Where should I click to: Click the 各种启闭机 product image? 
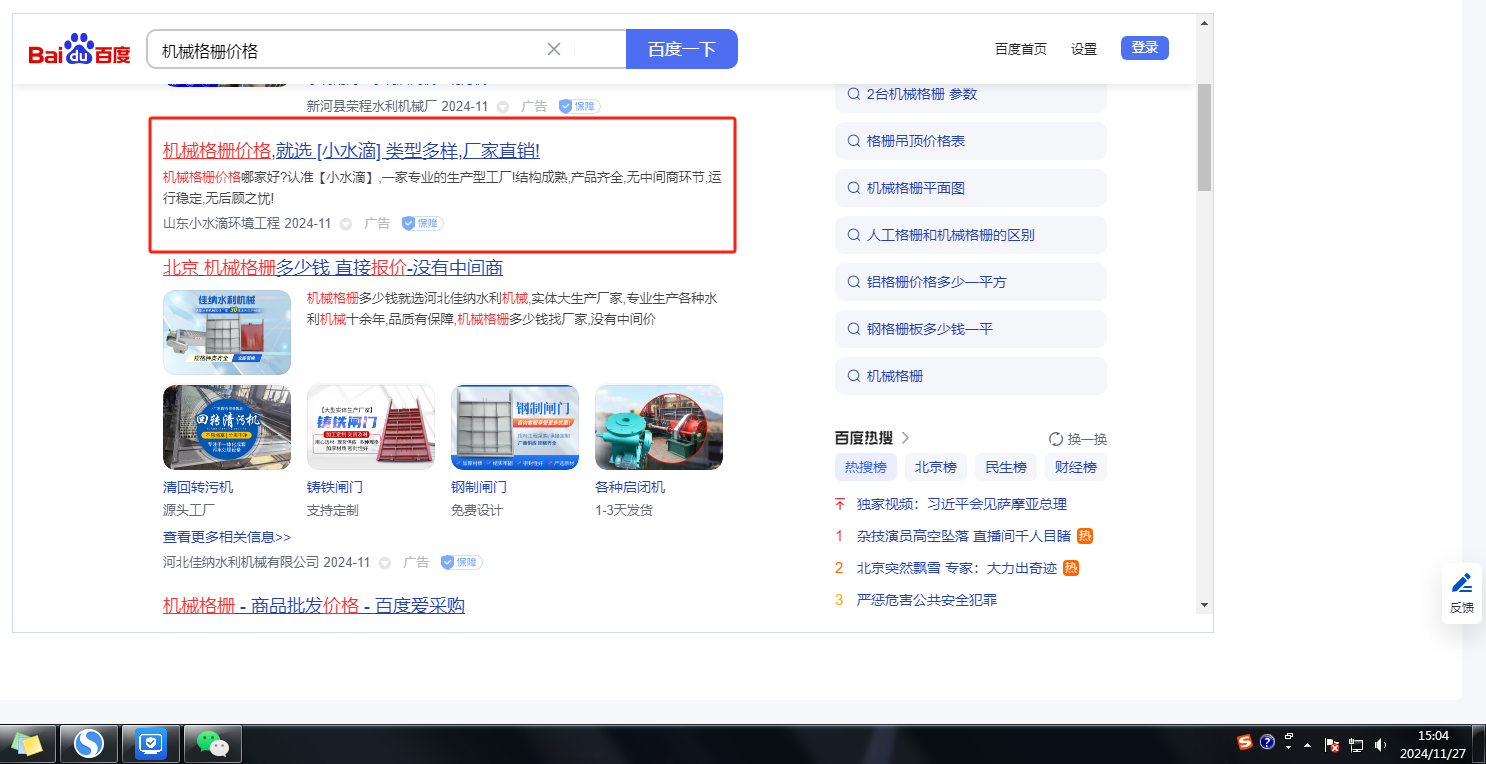(x=659, y=428)
